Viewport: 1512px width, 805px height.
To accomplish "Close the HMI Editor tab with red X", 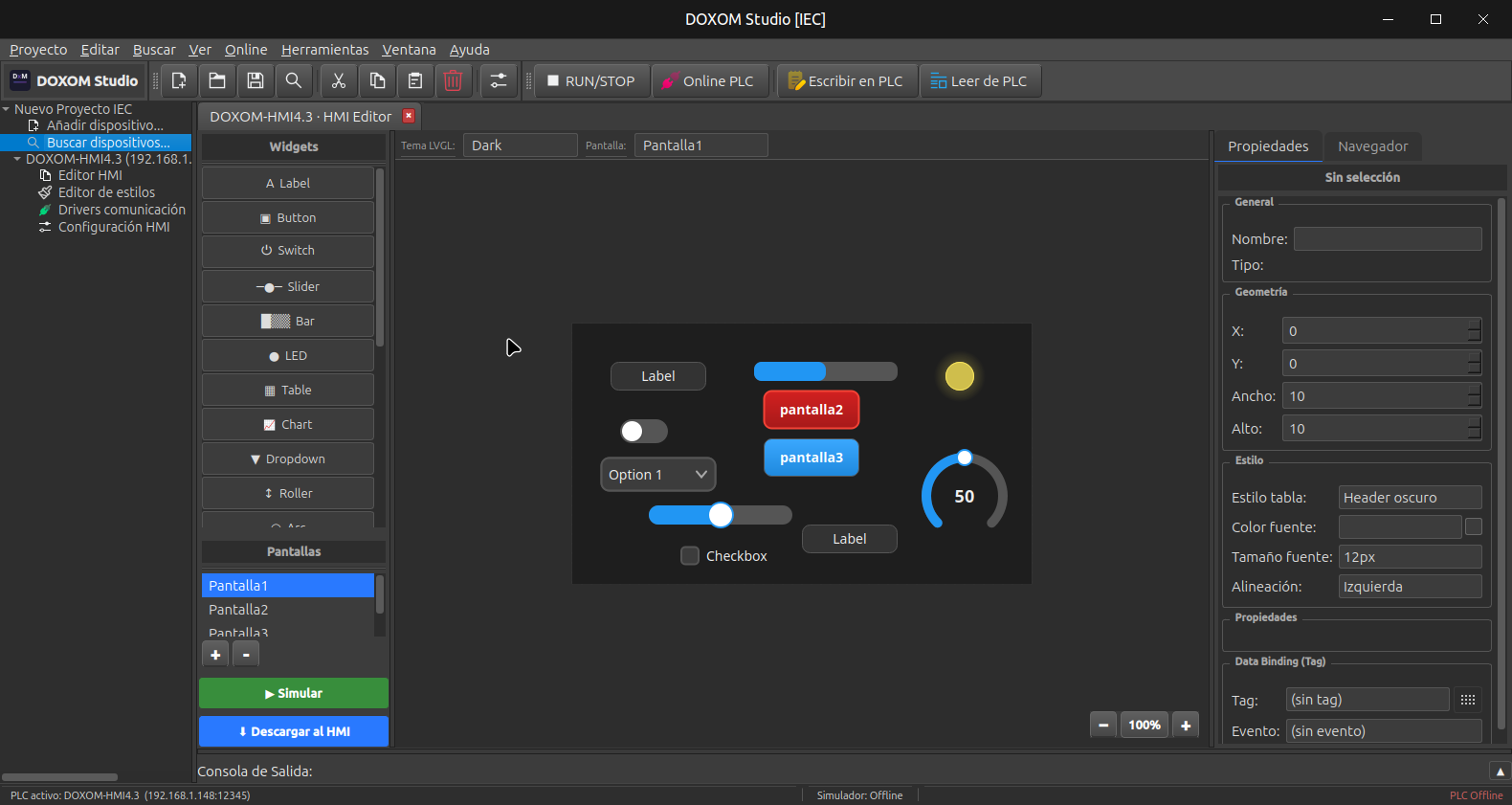I will [x=409, y=116].
